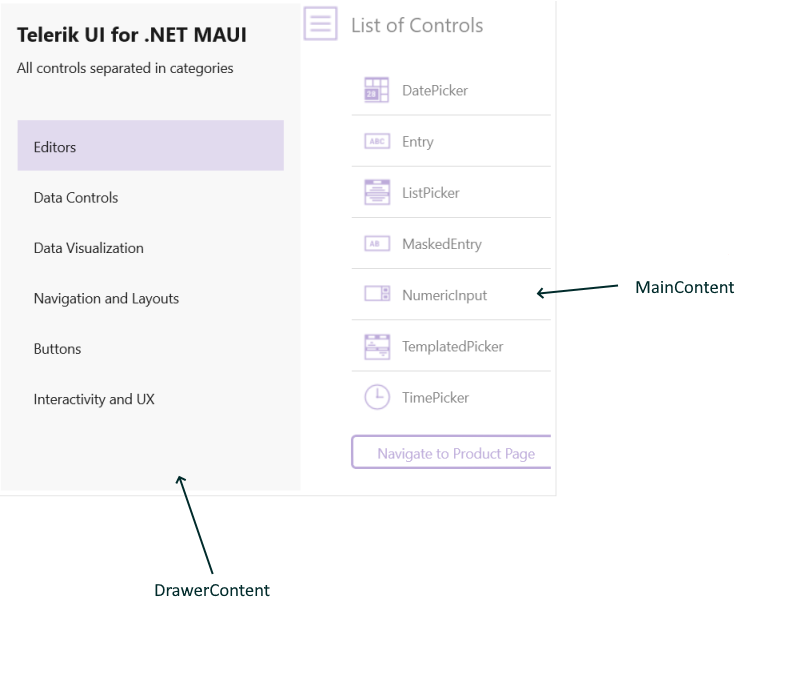Select the Editors category
The height and width of the screenshot is (700, 800).
pyautogui.click(x=54, y=146)
